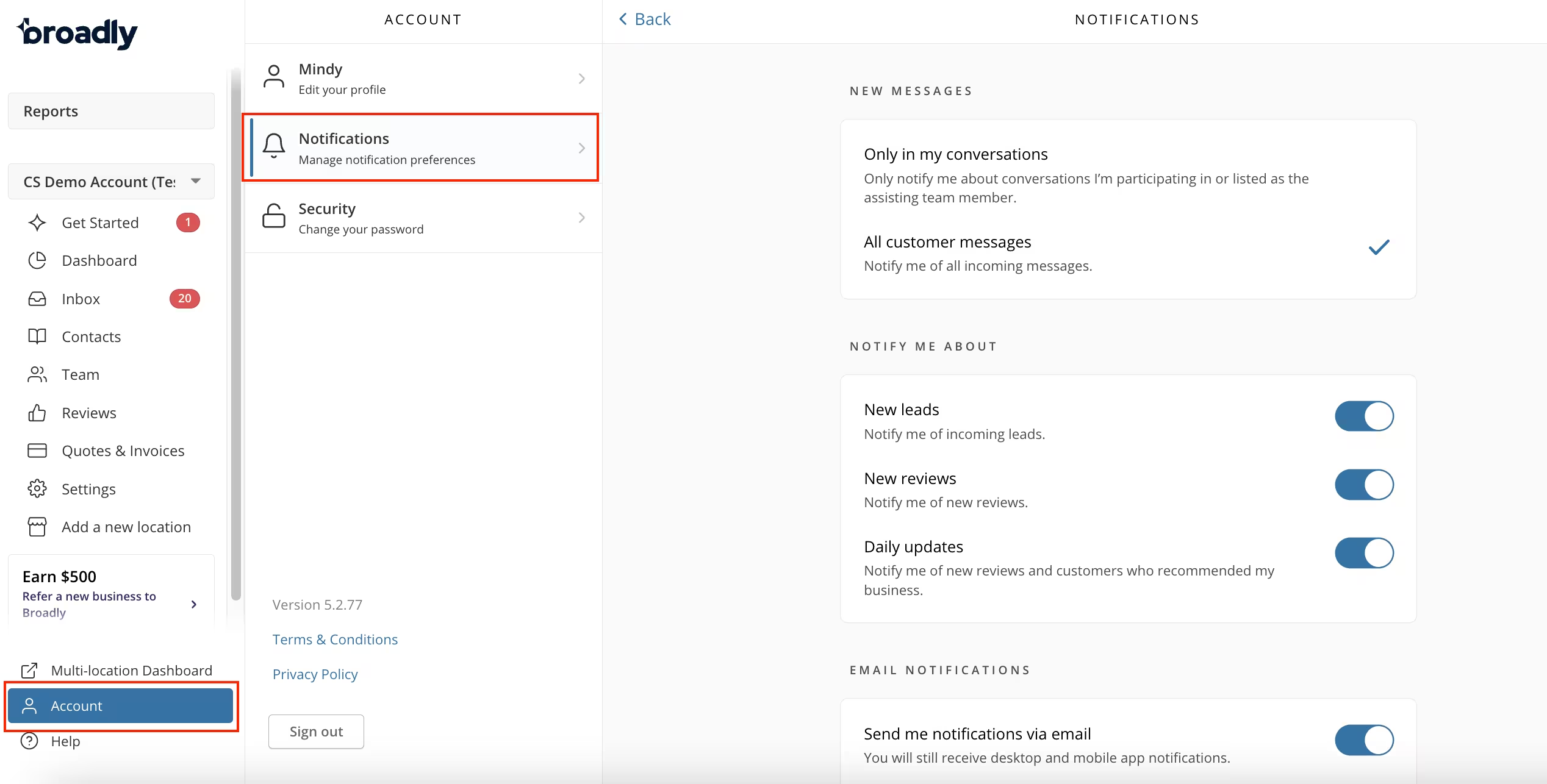Click the Account person icon in sidebar
This screenshot has height=784, width=1547.
pos(29,706)
